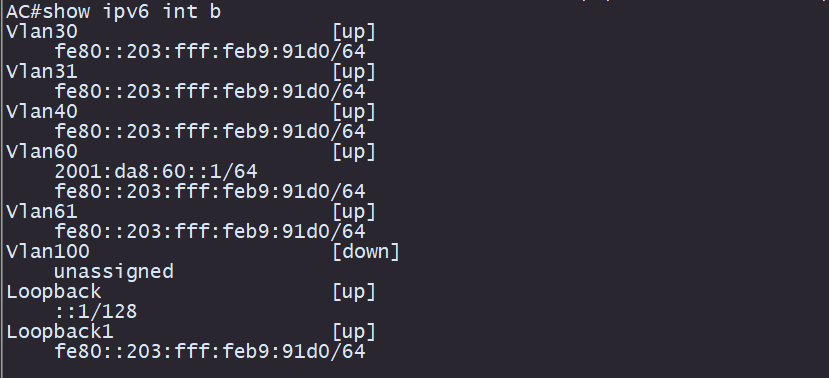
Task: Click the fe80 address under Vlan61
Action: 210,231
